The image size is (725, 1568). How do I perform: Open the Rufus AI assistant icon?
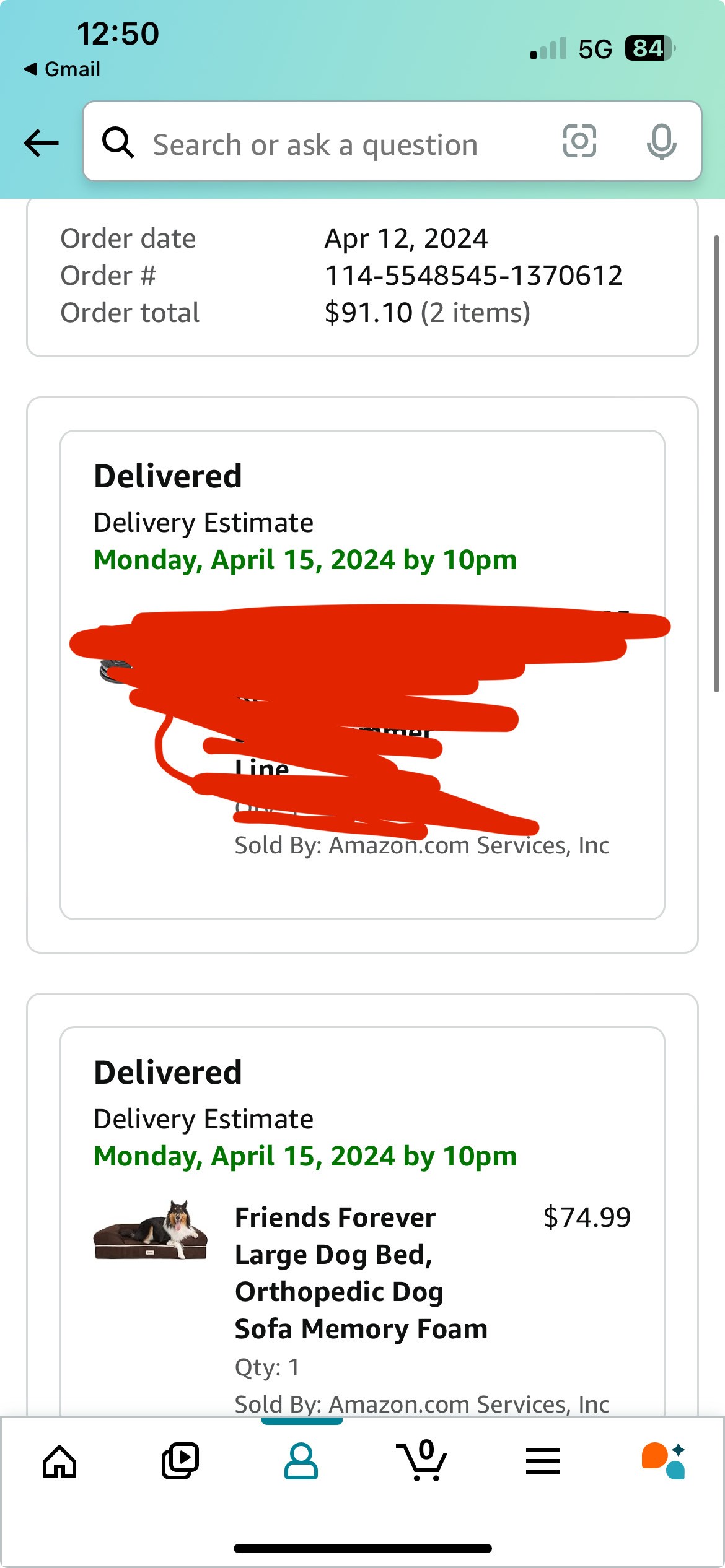[x=664, y=1461]
